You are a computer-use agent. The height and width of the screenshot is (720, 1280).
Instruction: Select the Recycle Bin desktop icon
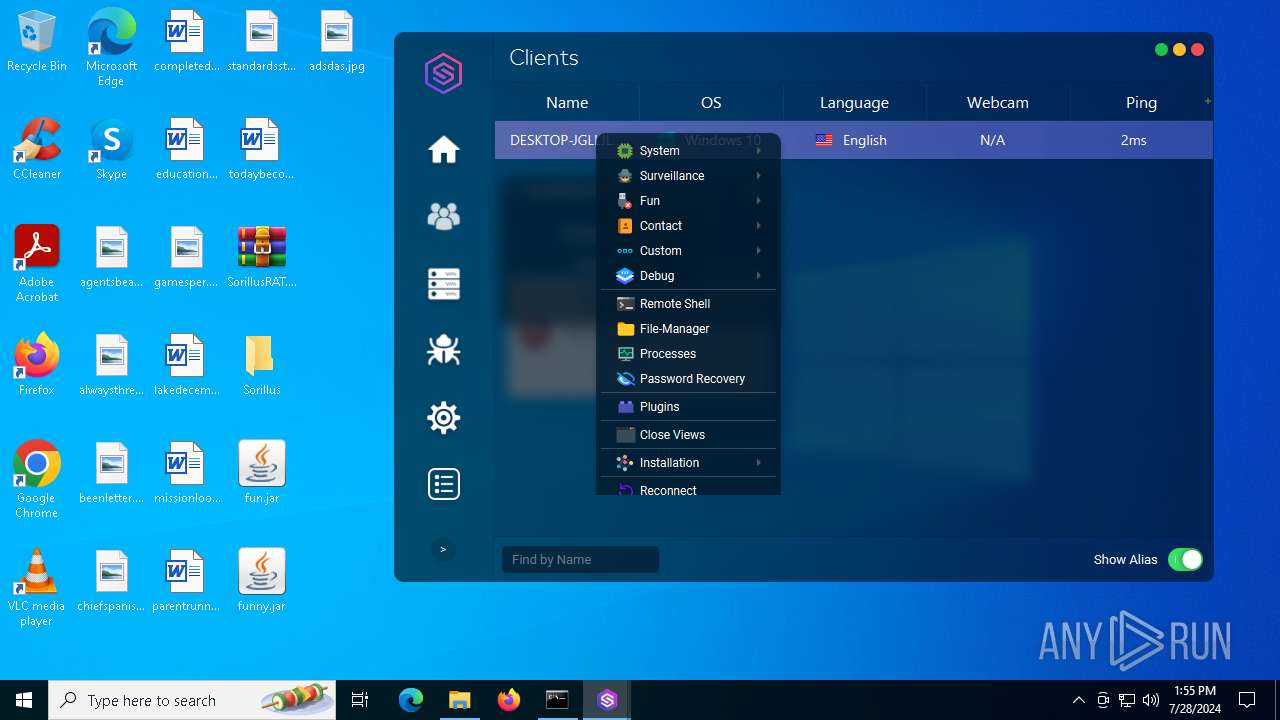point(37,42)
